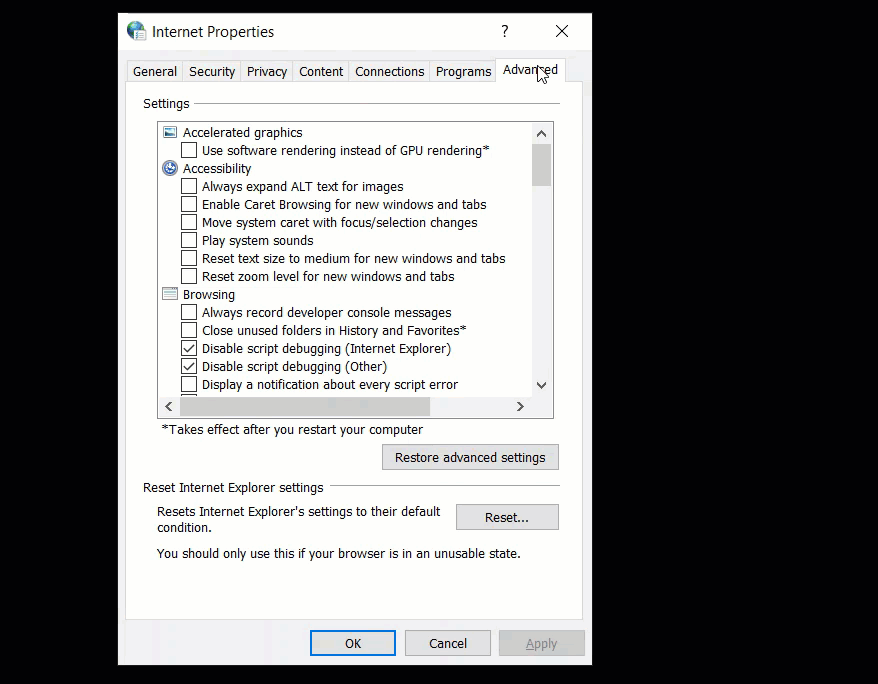This screenshot has width=878, height=684.
Task: Click the scroll-down arrow in the settings list
Action: (x=541, y=385)
